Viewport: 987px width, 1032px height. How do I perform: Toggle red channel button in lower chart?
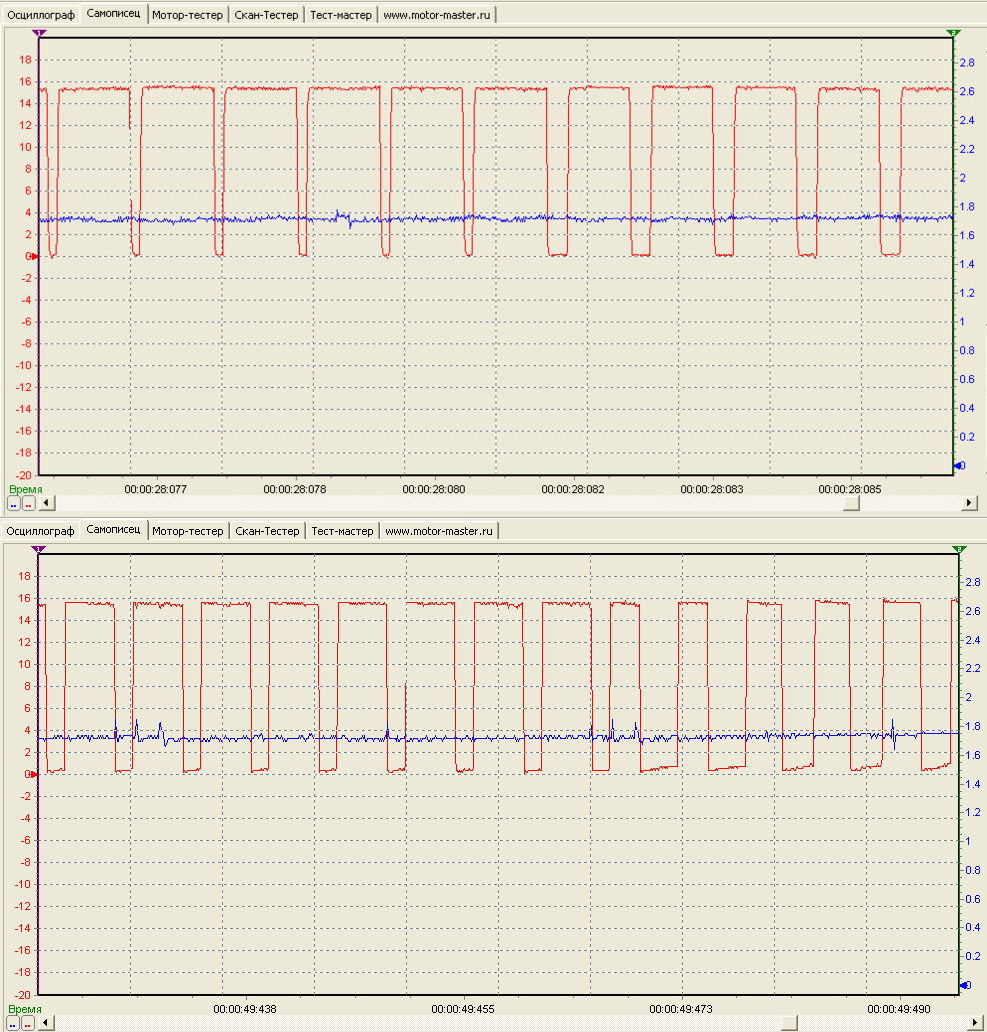[x=28, y=1023]
